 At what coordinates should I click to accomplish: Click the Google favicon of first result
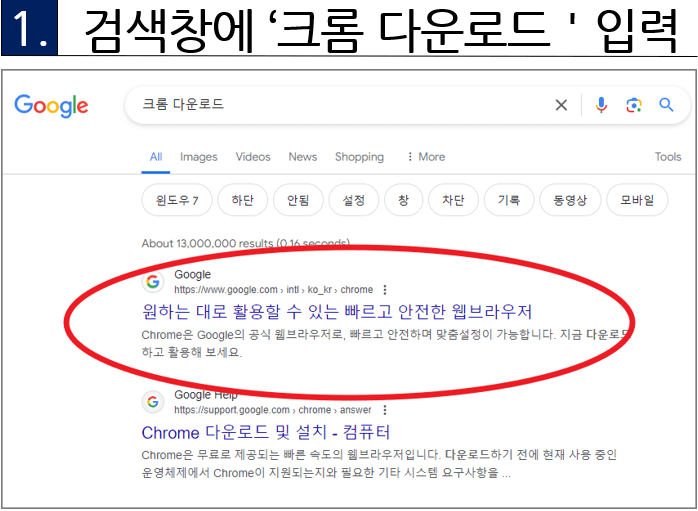pos(153,282)
